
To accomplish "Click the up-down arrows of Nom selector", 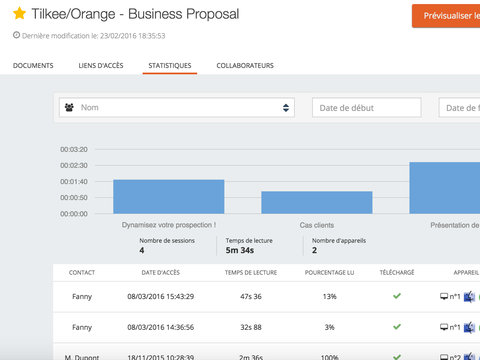I will coord(286,108).
